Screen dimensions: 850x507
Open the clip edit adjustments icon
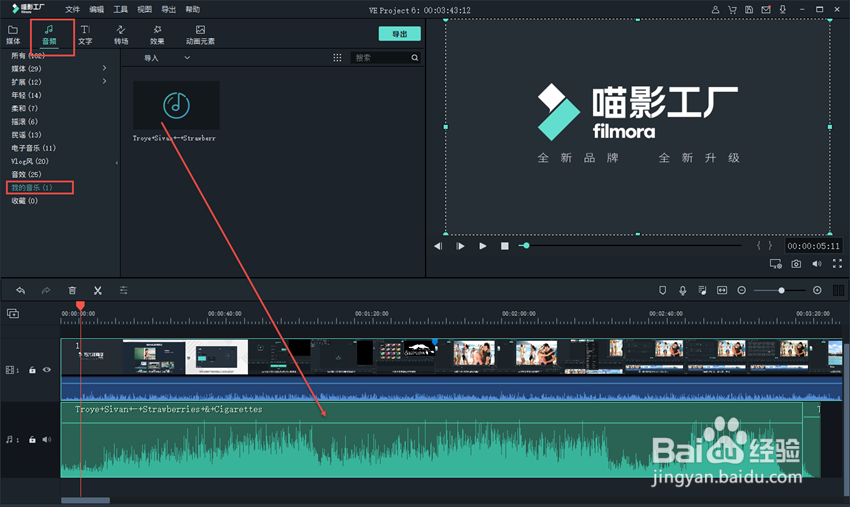pos(124,291)
